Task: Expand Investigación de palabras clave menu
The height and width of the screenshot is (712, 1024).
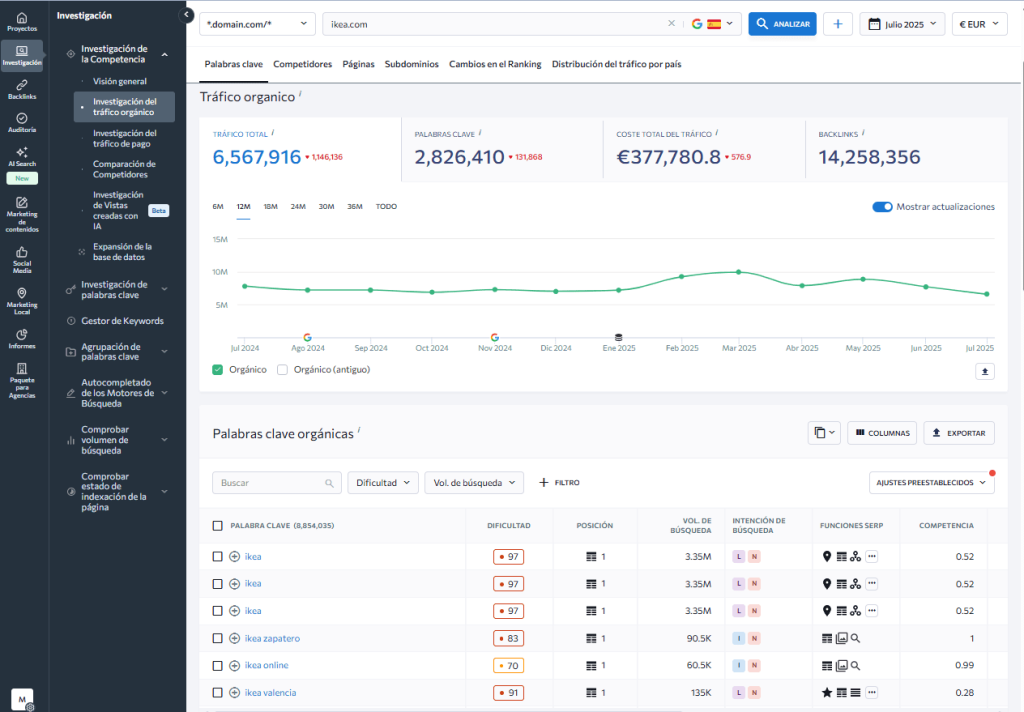Action: pos(165,289)
